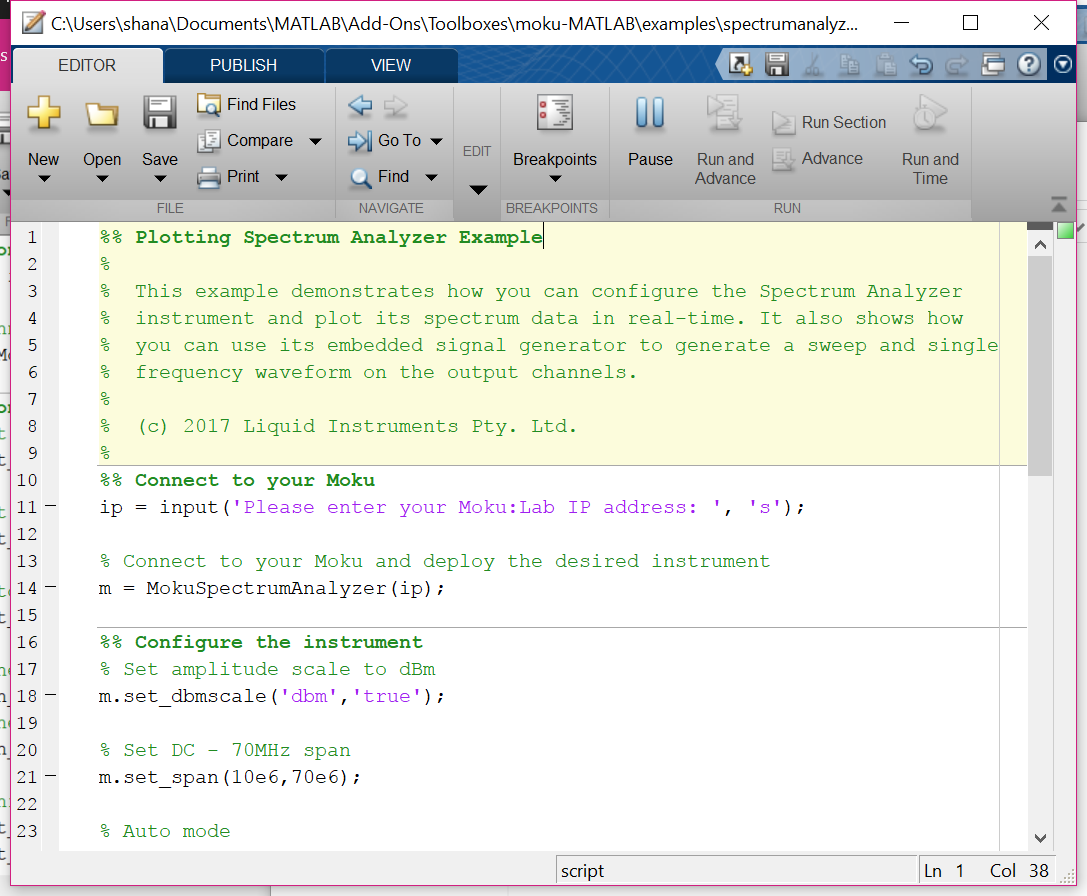1087x896 pixels.
Task: Pause the running script
Action: (x=650, y=132)
